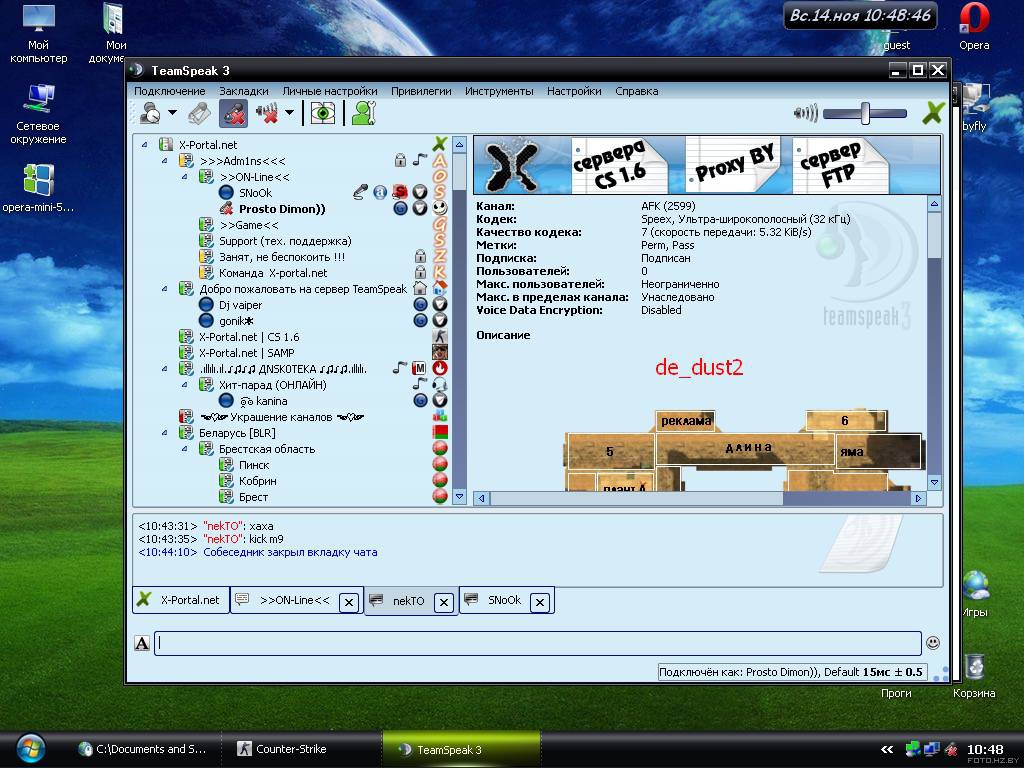Open text formatting A button
1024x768 pixels.
[142, 643]
